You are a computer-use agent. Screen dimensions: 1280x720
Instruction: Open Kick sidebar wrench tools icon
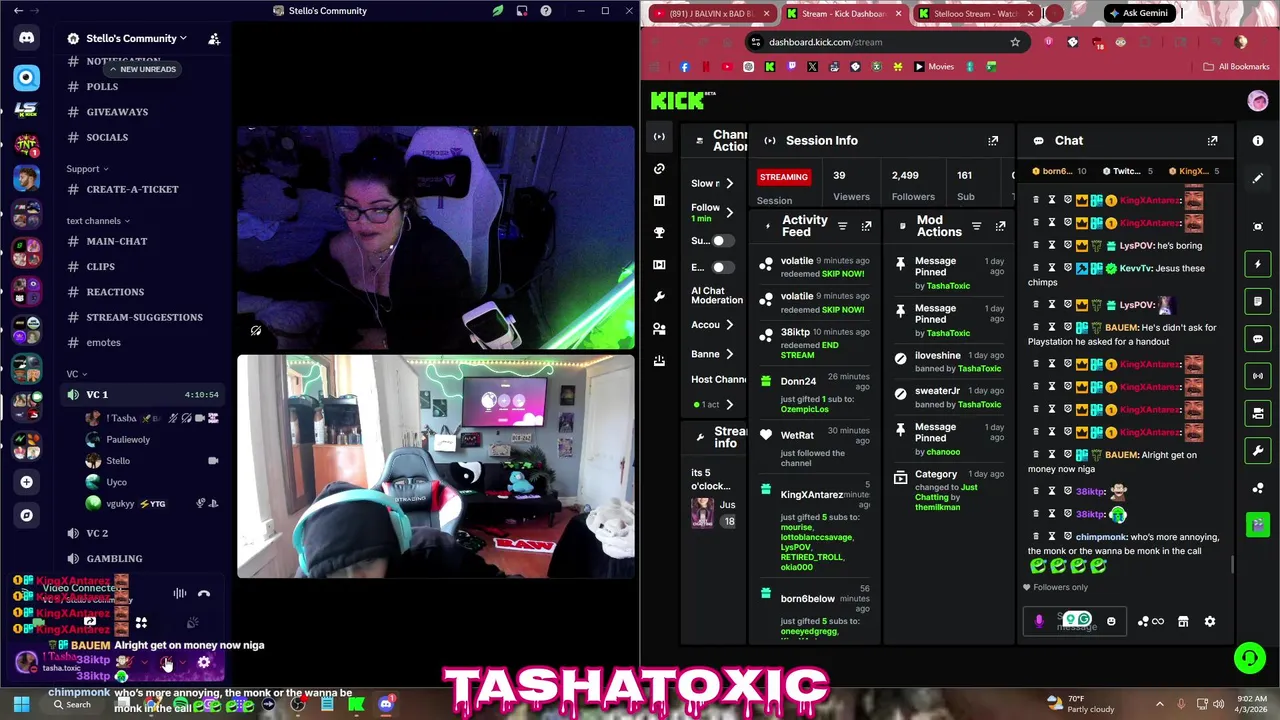click(x=659, y=297)
